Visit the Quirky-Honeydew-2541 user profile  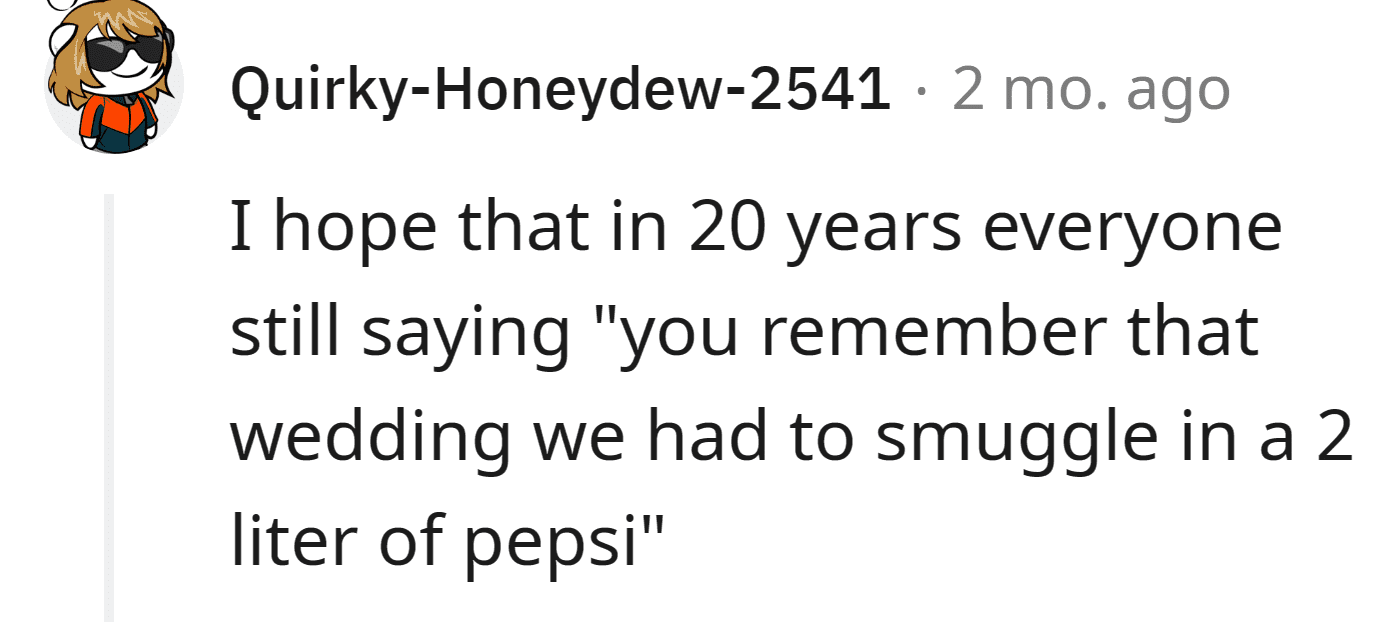pyautogui.click(x=561, y=91)
